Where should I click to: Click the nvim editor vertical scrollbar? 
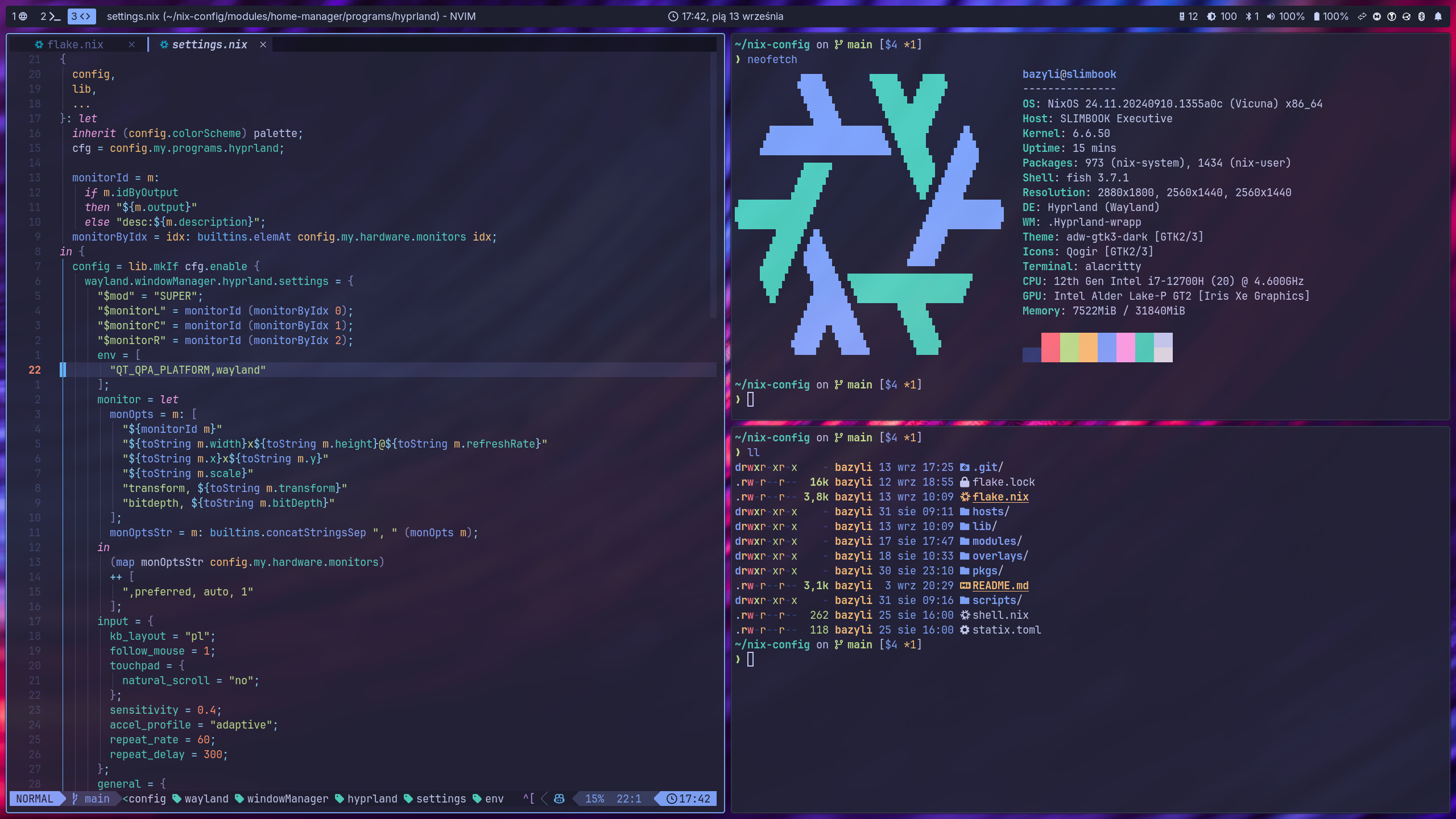[713, 185]
